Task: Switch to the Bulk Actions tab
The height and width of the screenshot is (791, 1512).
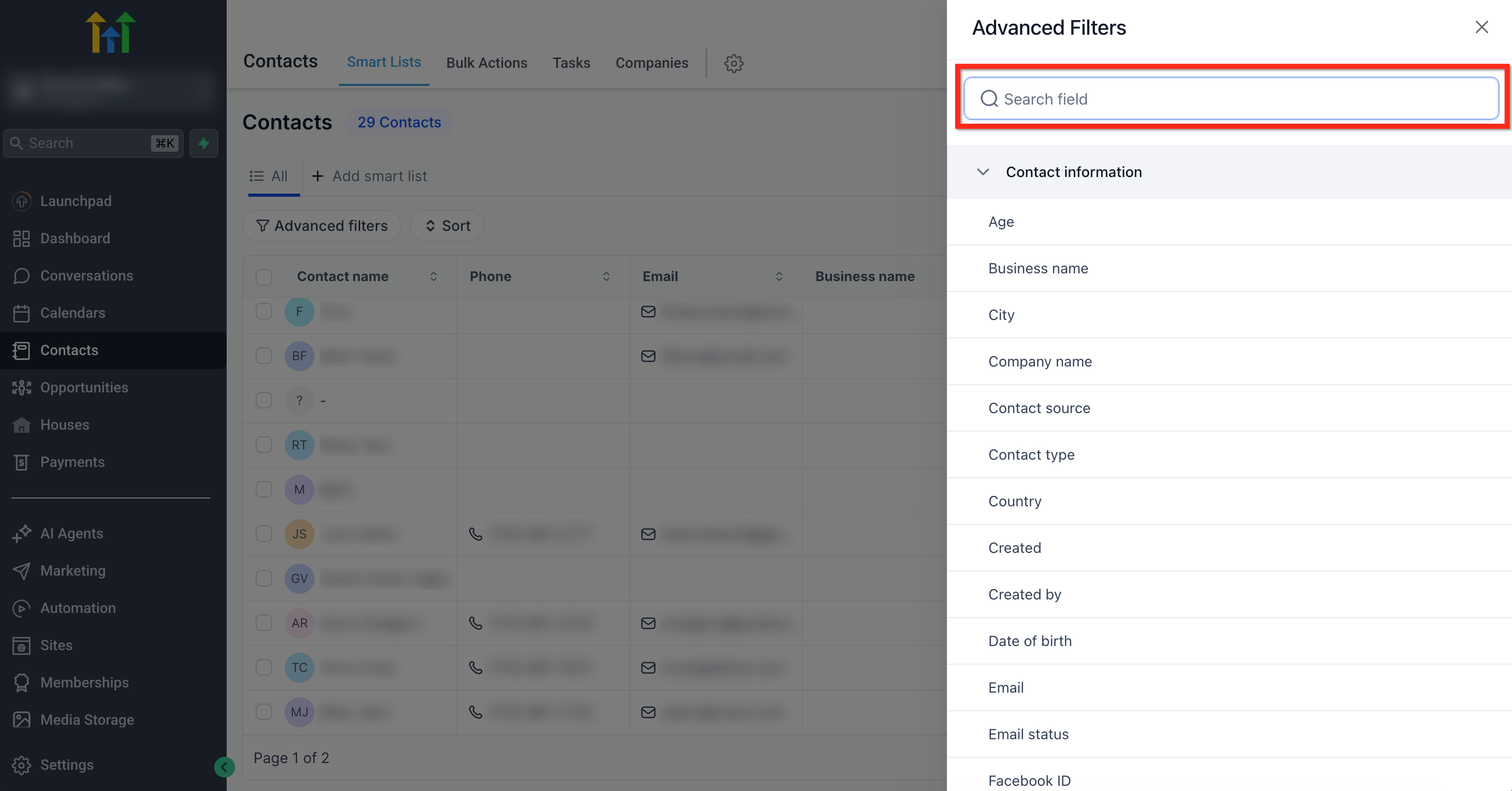Action: 486,63
